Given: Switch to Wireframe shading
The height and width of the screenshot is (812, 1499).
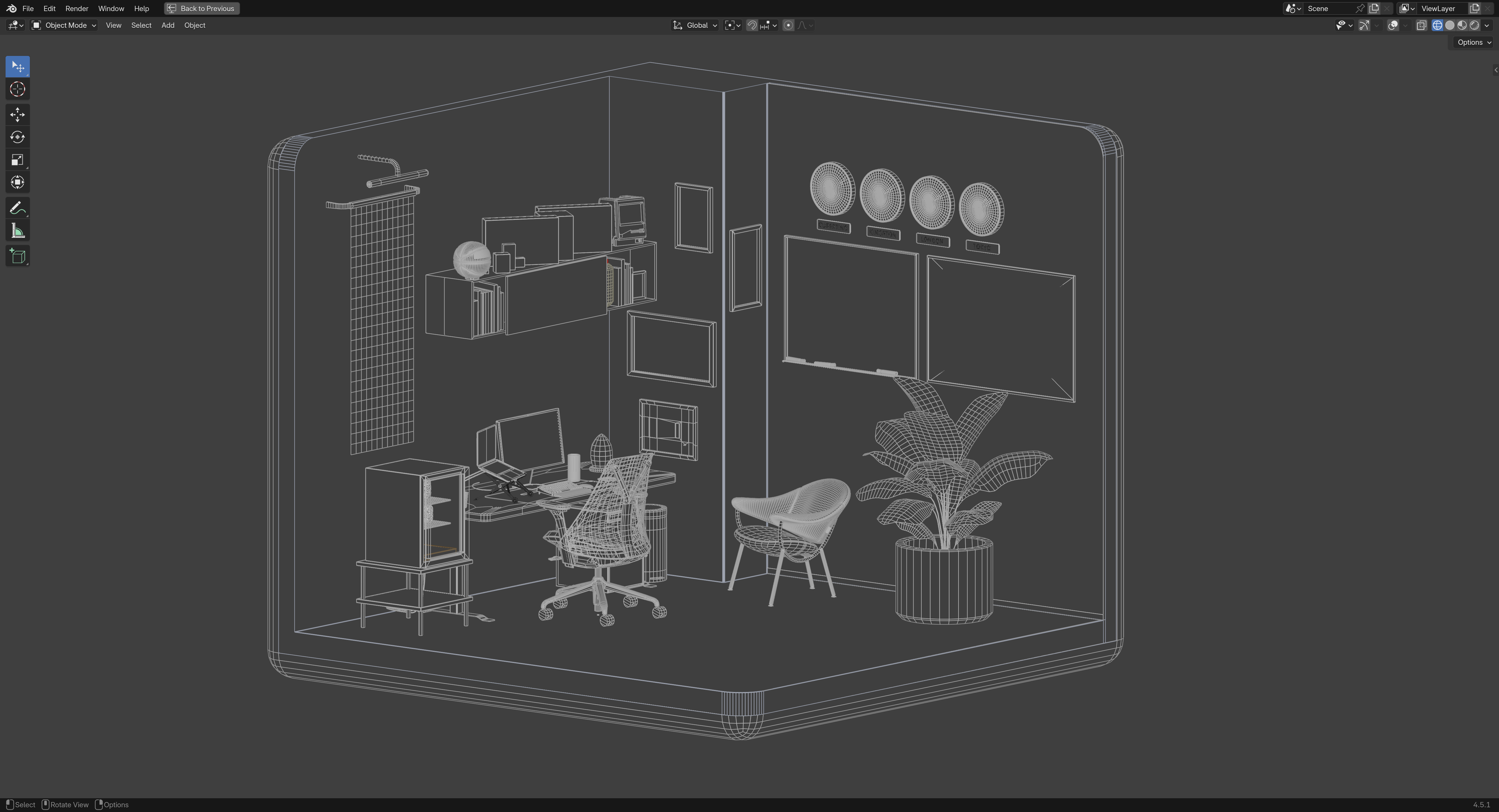Looking at the screenshot, I should (1437, 25).
